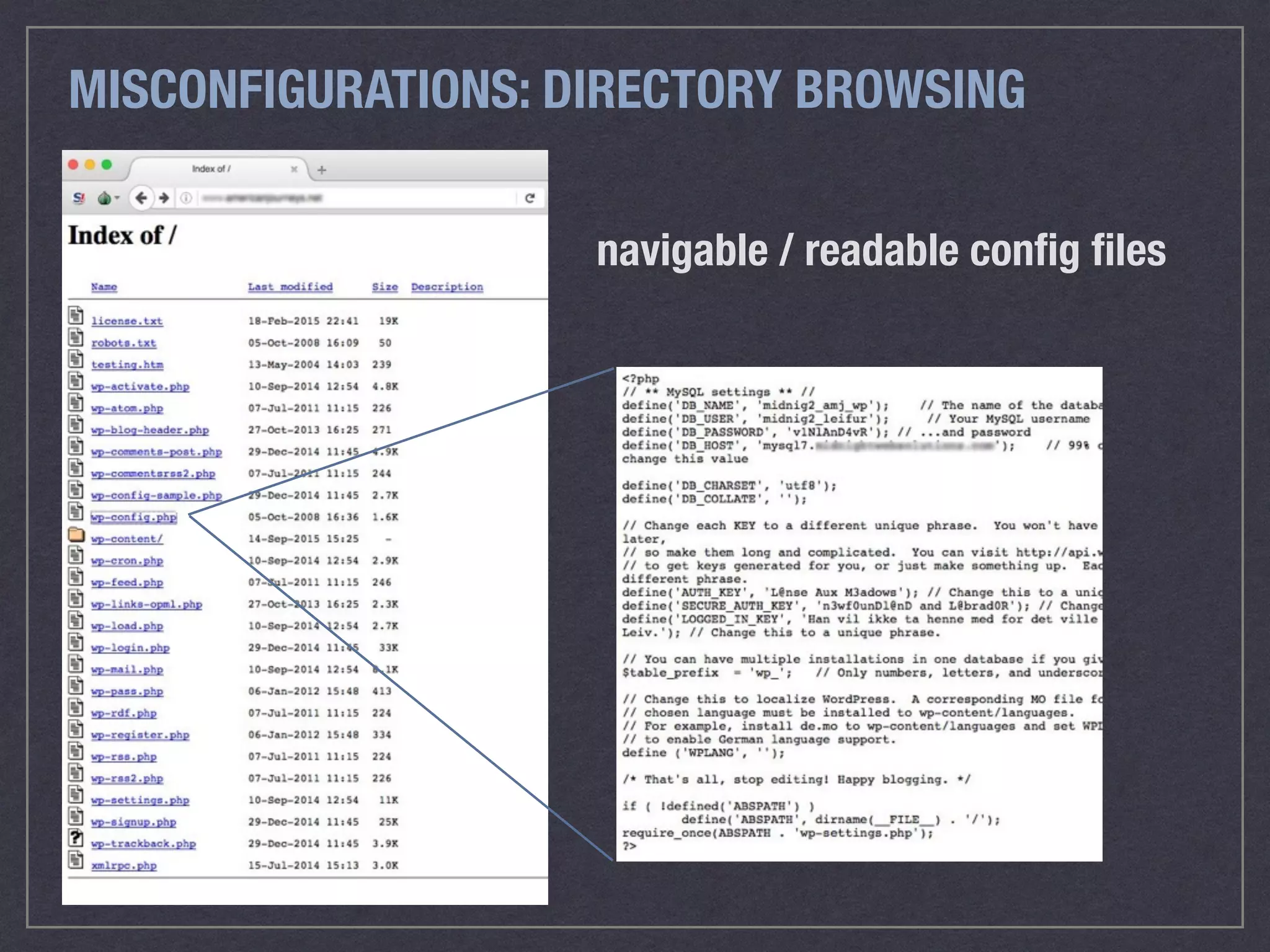Open wp-cron.php link
Screen dimensions: 1270x952
coord(127,561)
